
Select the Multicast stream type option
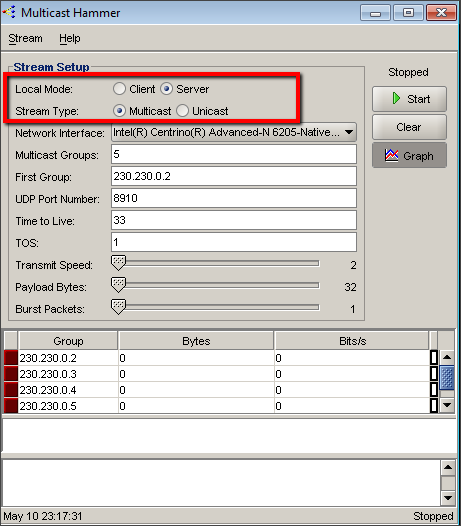pyautogui.click(x=119, y=111)
